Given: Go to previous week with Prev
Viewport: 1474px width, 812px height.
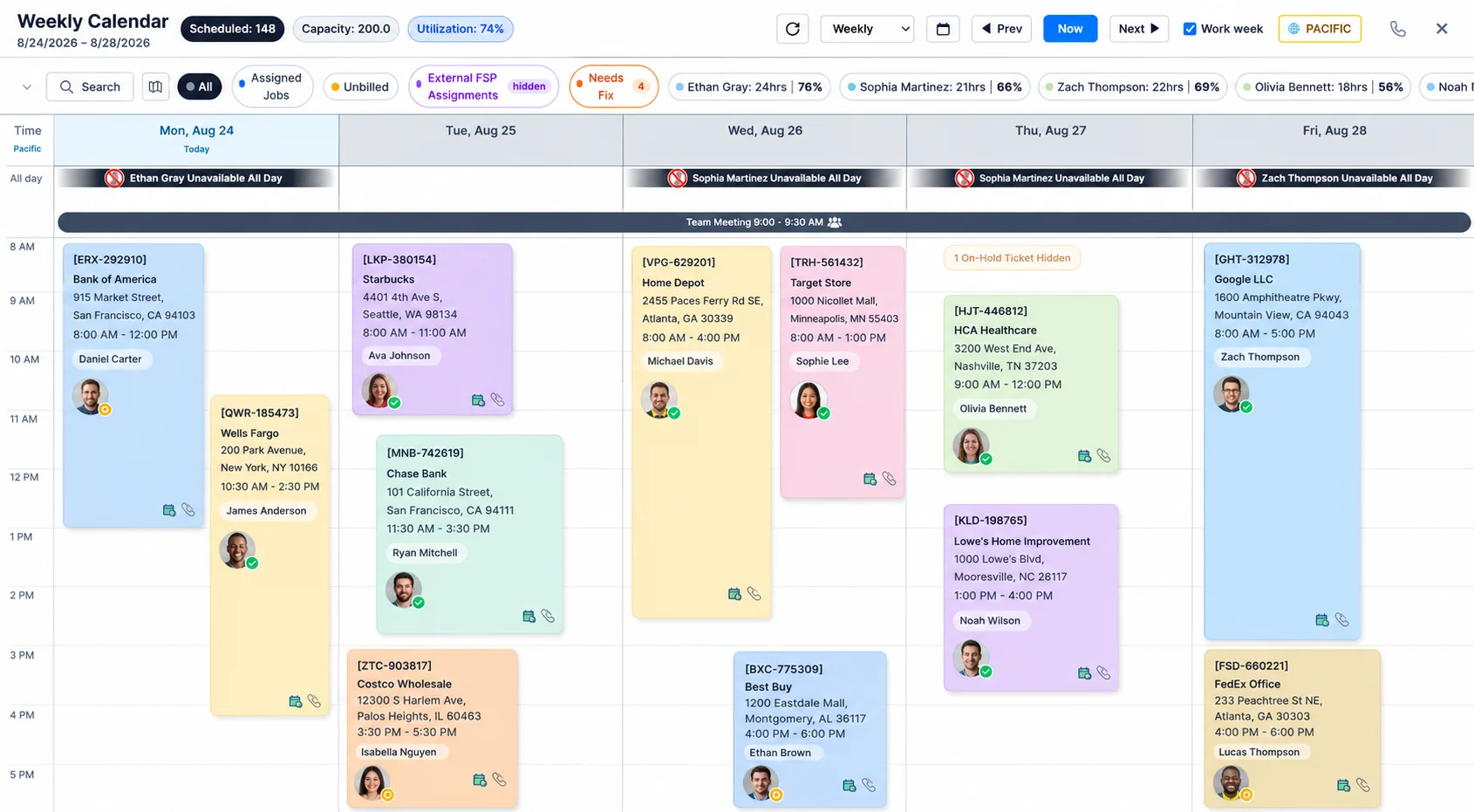Looking at the screenshot, I should [1001, 29].
